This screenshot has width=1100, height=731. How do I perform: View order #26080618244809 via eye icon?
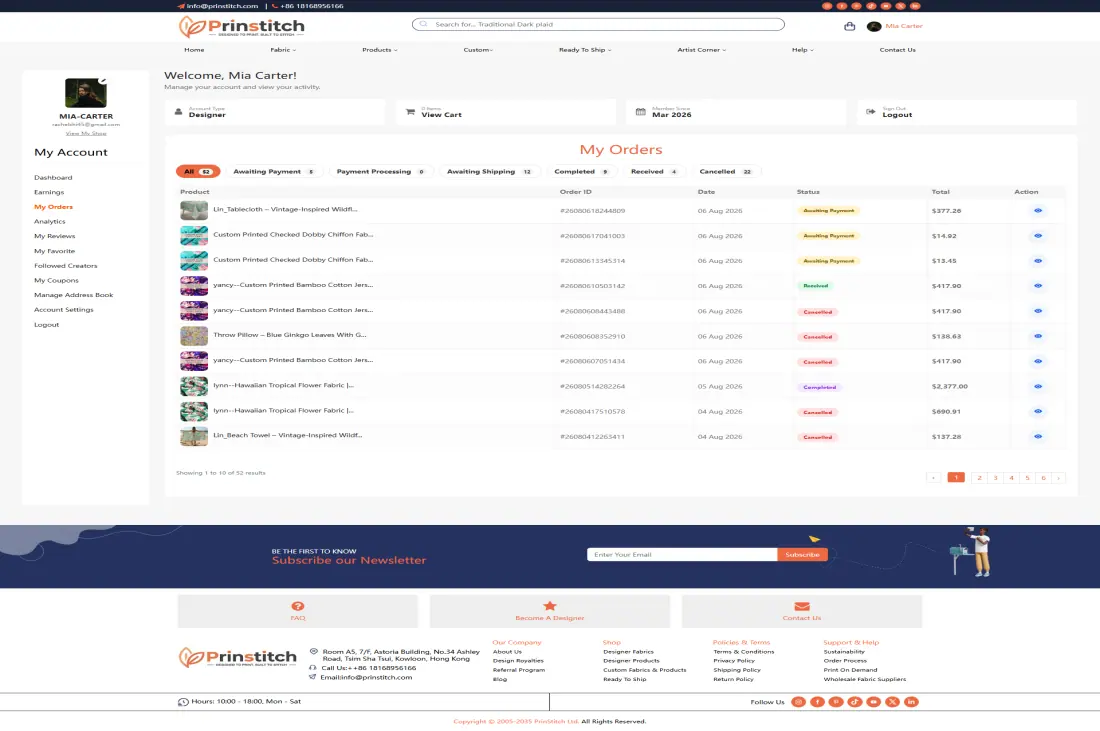pyautogui.click(x=1038, y=210)
